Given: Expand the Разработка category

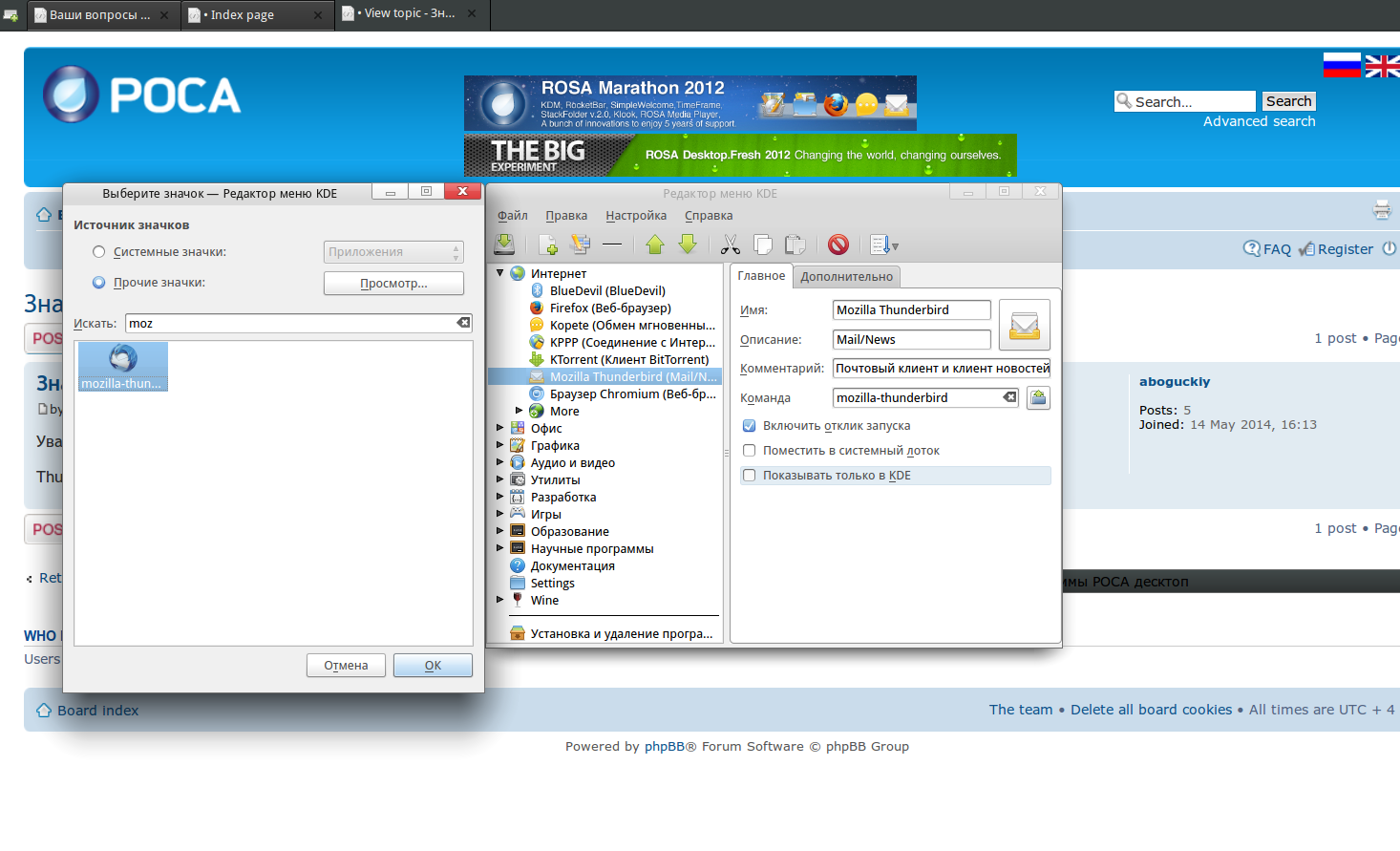Looking at the screenshot, I should click(499, 497).
